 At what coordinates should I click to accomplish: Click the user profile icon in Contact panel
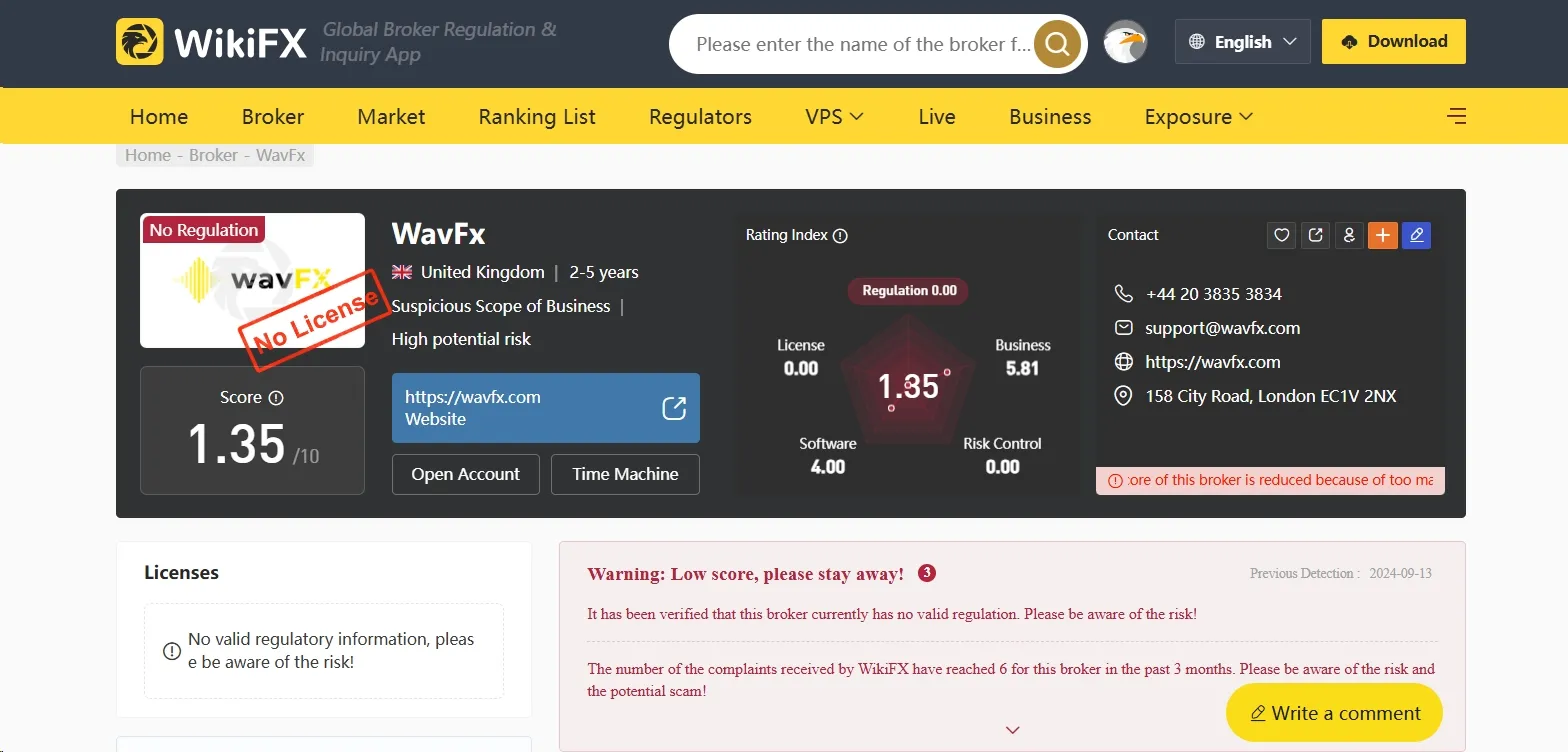[1349, 235]
